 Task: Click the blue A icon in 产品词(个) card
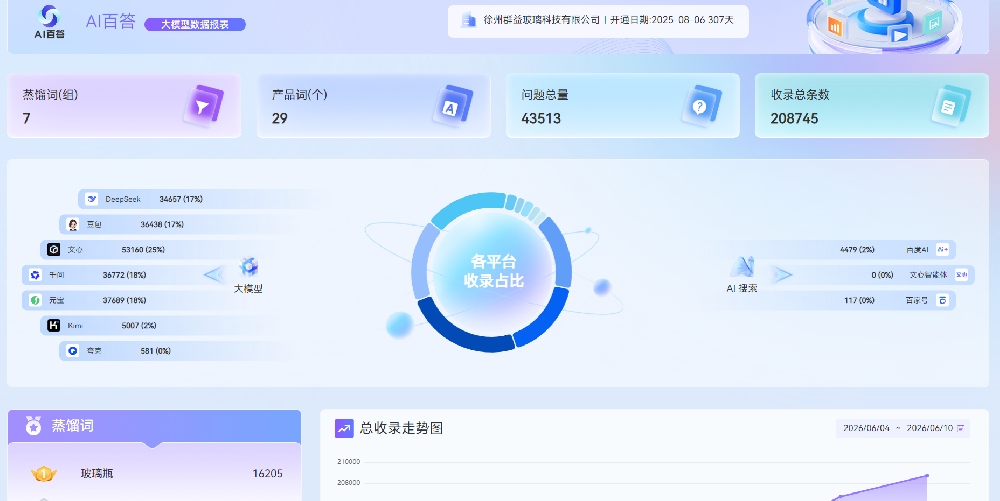tap(452, 106)
